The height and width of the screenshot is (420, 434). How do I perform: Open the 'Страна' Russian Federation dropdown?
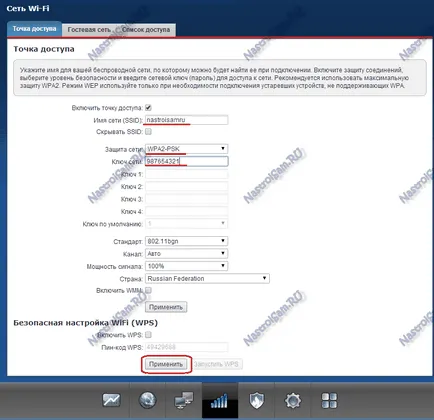(x=207, y=278)
